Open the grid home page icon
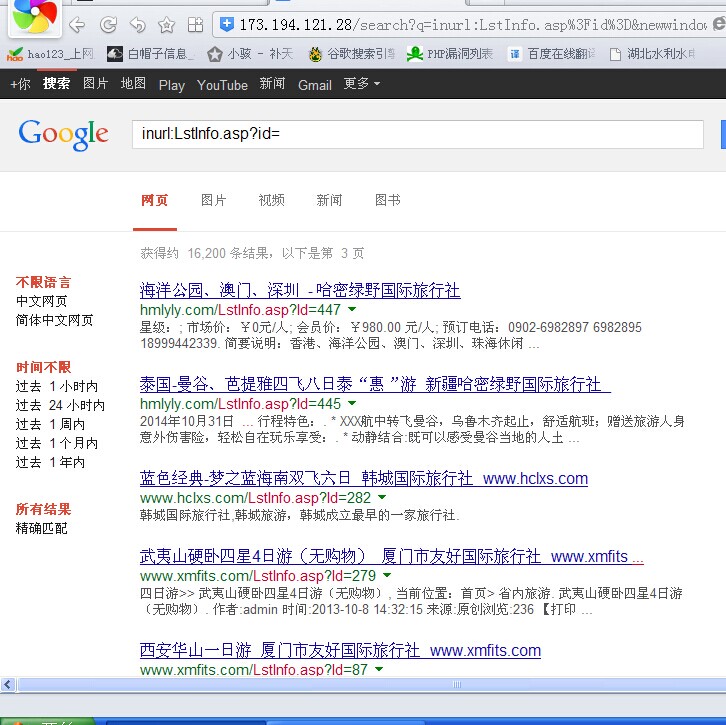This screenshot has height=725, width=726. tap(195, 25)
